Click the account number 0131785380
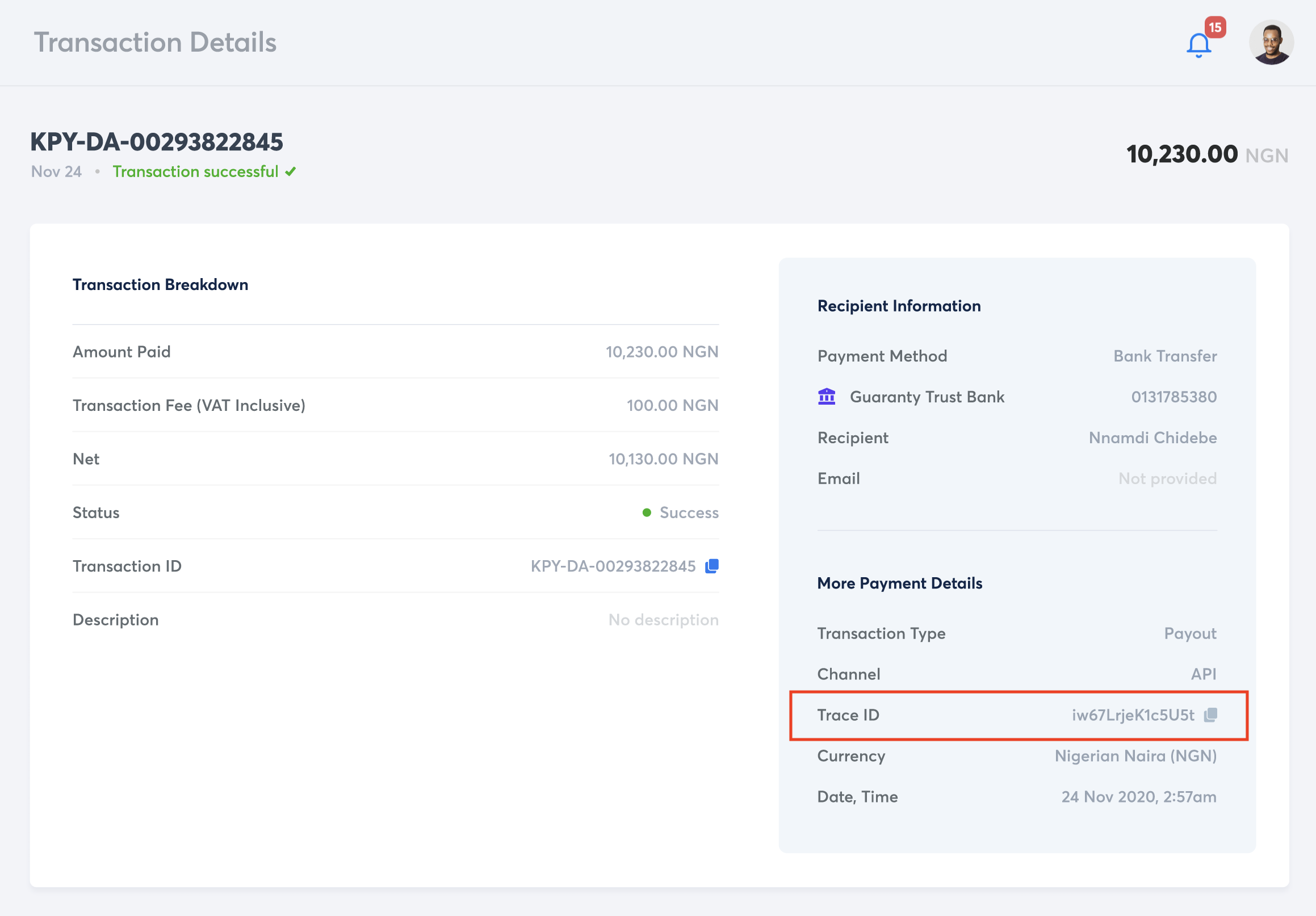Screen dimensions: 1316x916 [1173, 397]
